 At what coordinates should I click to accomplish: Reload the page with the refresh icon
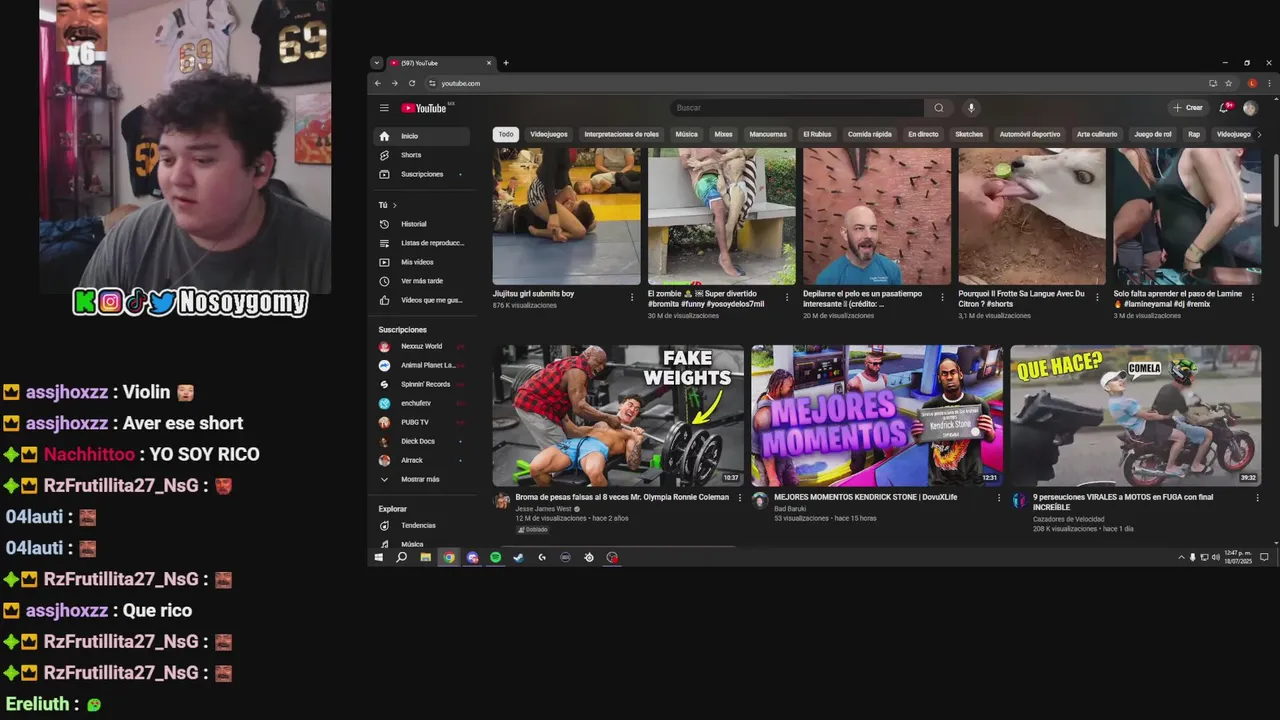coord(411,83)
